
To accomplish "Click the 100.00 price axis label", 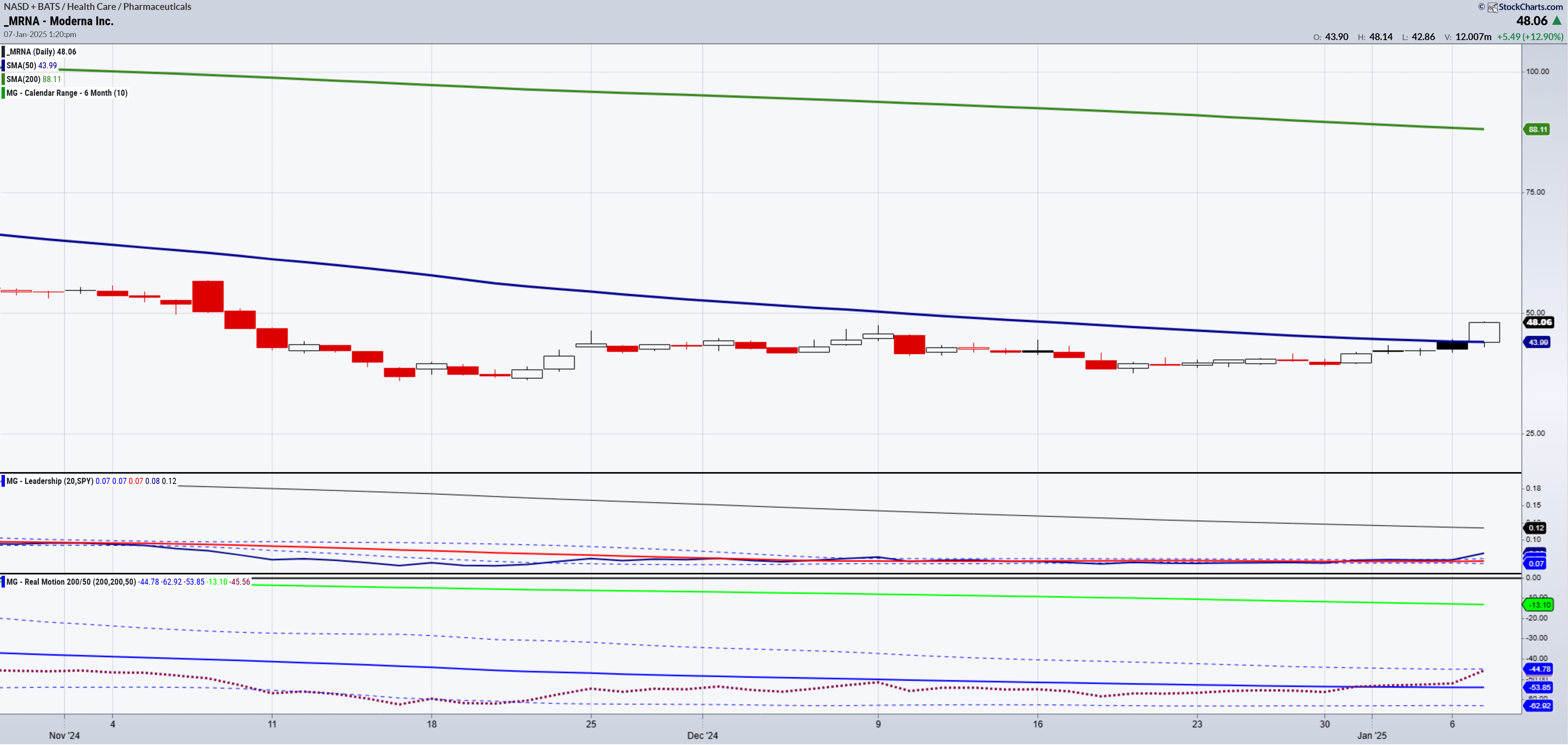I will (1537, 72).
